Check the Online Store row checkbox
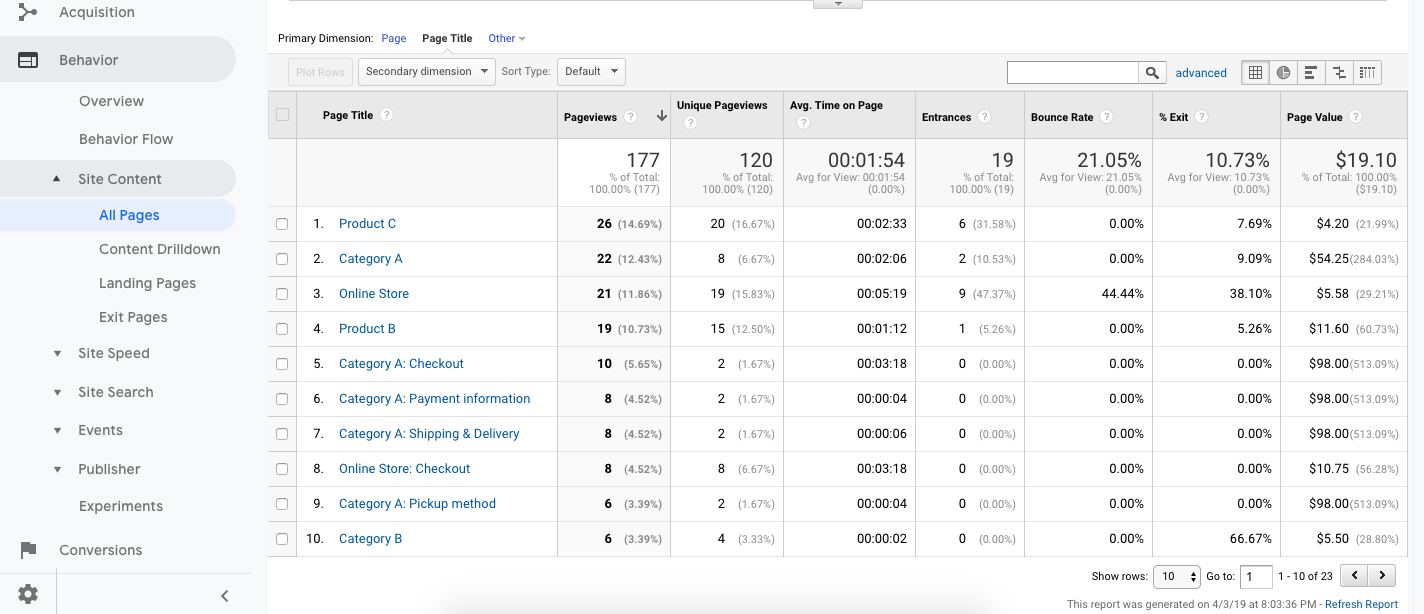 tap(282, 294)
